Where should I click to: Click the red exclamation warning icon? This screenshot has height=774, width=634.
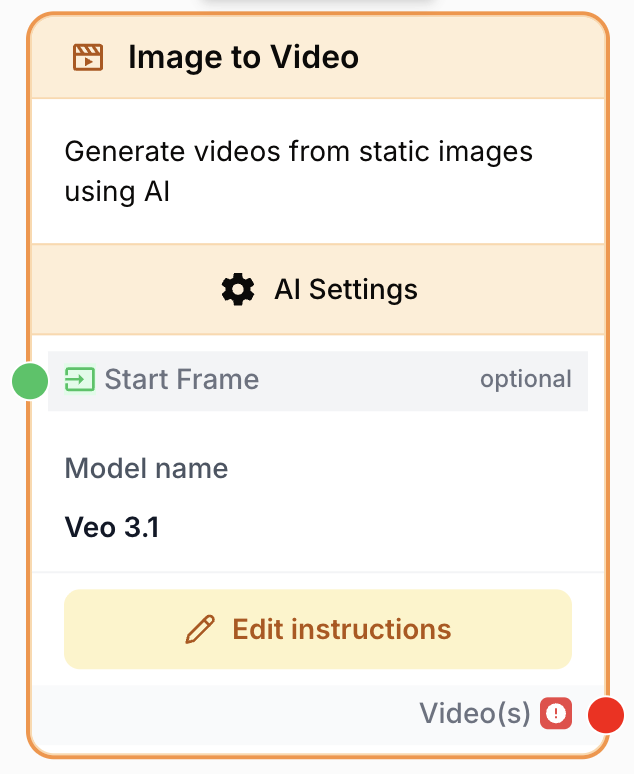coord(556,713)
